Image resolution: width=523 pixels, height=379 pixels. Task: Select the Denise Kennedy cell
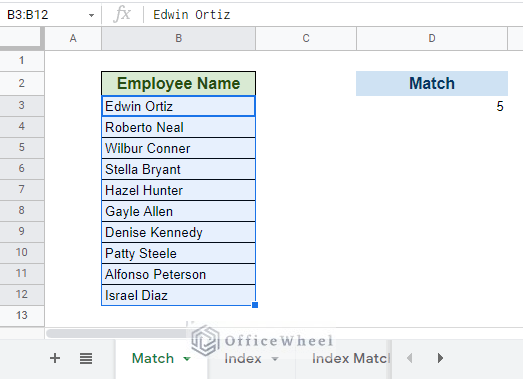[x=178, y=232]
